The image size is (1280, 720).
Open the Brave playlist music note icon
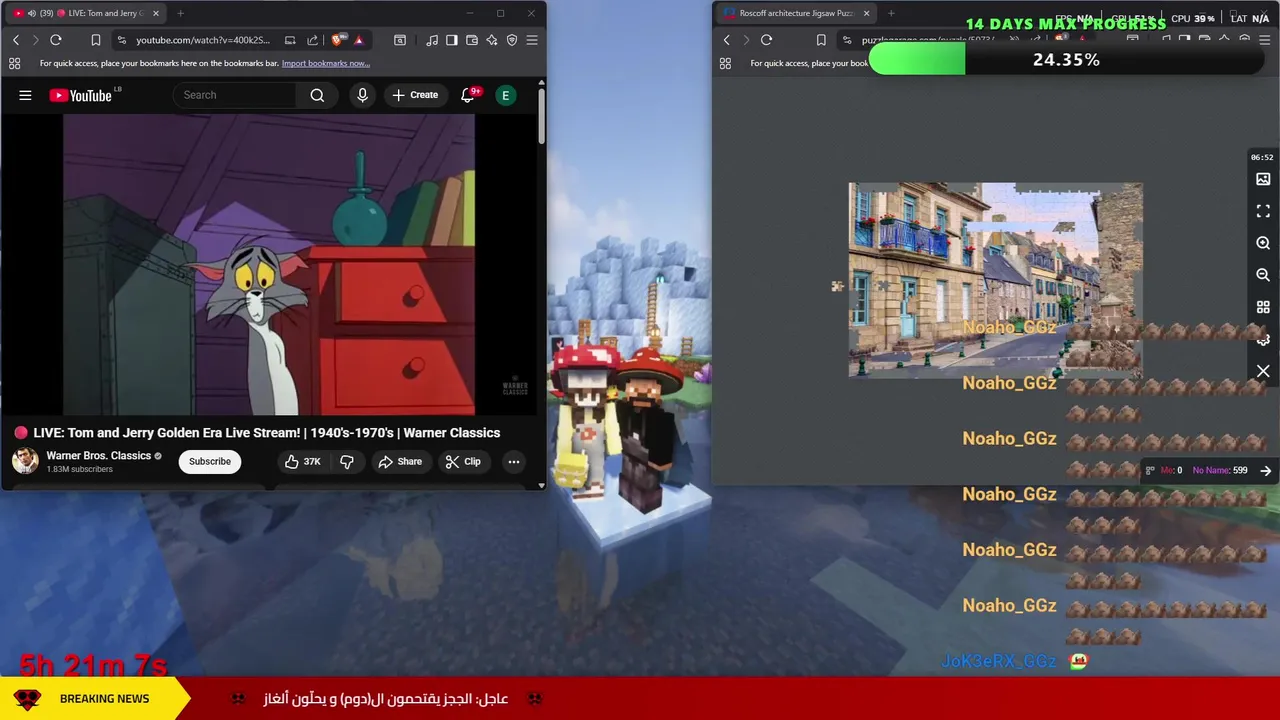(x=432, y=40)
